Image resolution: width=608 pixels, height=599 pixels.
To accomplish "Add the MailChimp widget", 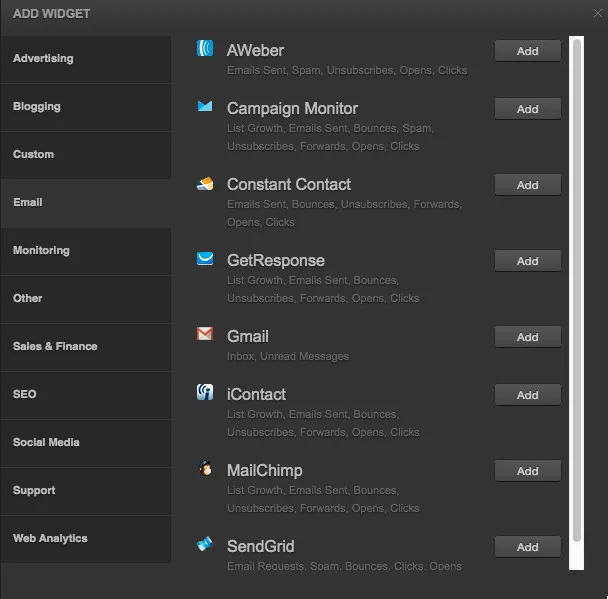I will pos(527,471).
